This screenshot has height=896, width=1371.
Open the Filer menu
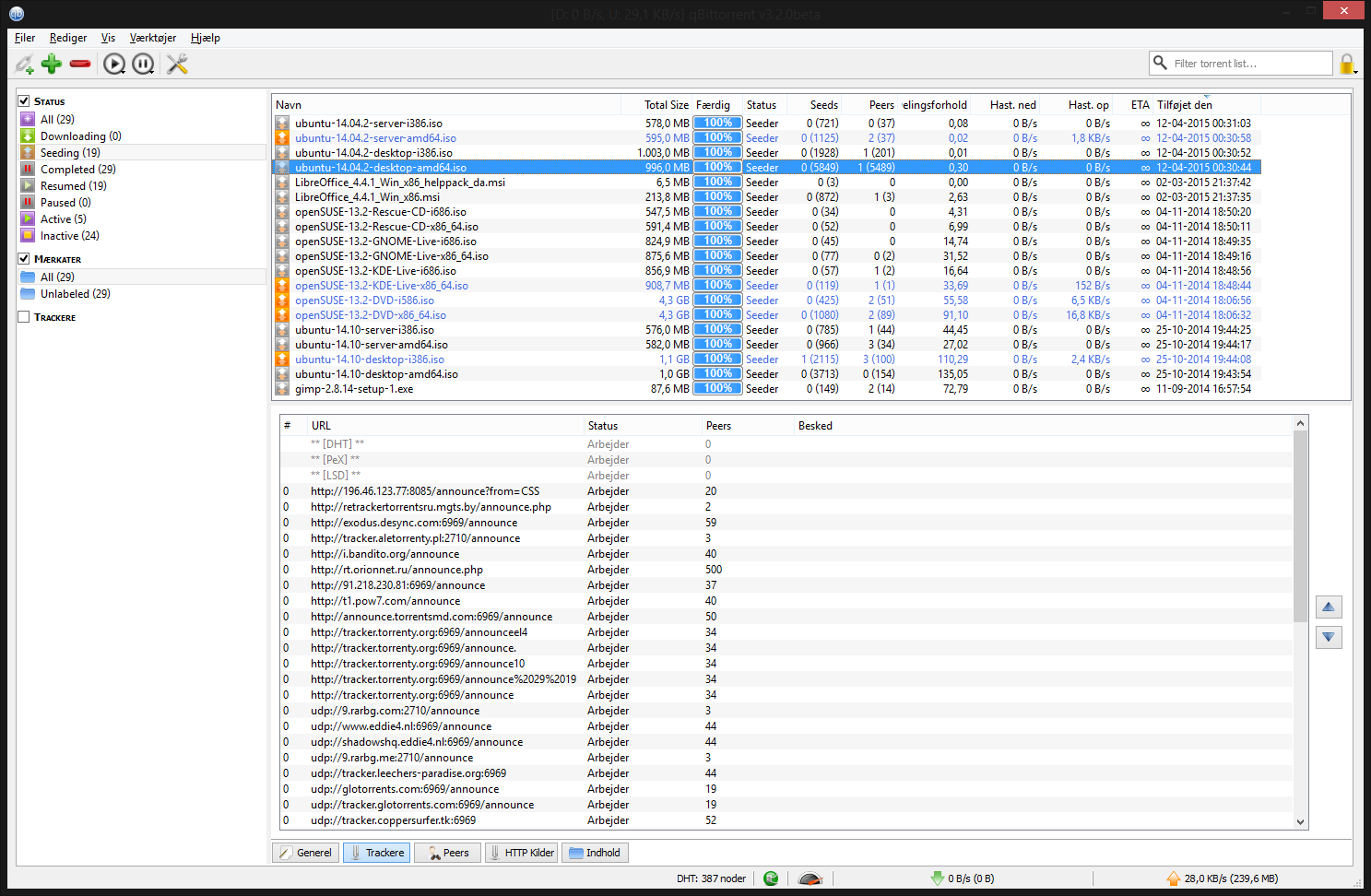[x=25, y=38]
